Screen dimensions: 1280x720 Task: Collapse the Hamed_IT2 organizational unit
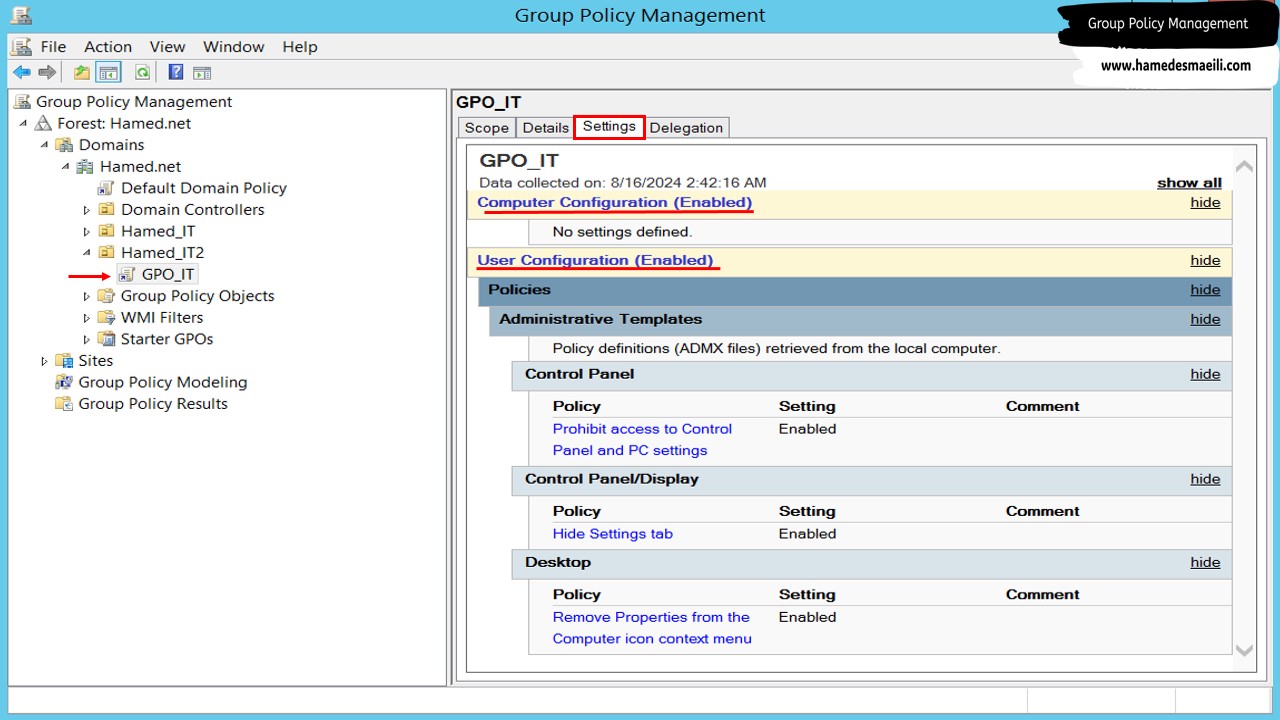(87, 252)
